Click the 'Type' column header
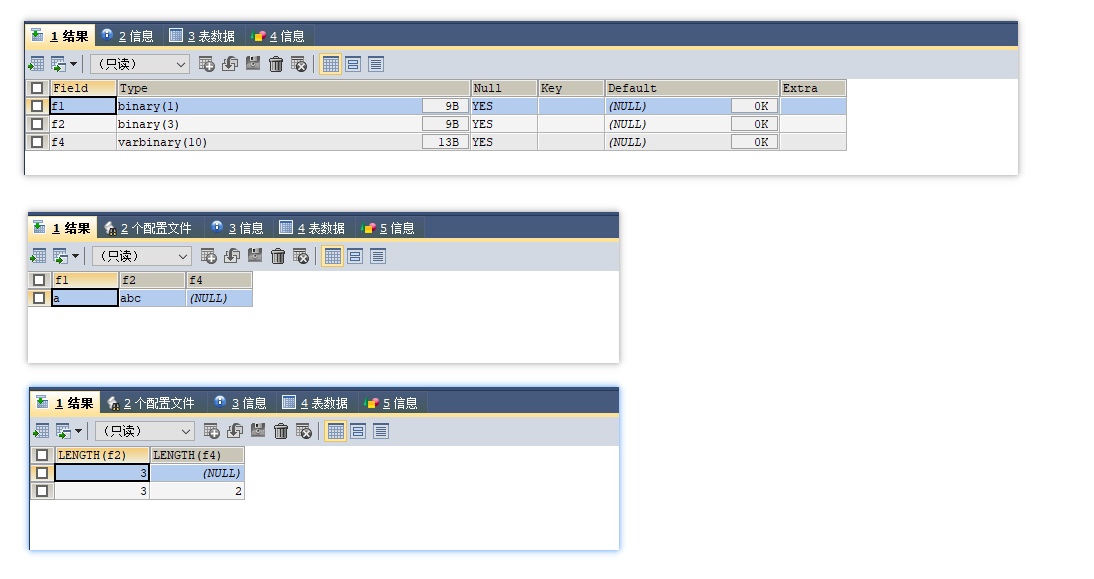Screen dimensions: 1094x579 293,88
